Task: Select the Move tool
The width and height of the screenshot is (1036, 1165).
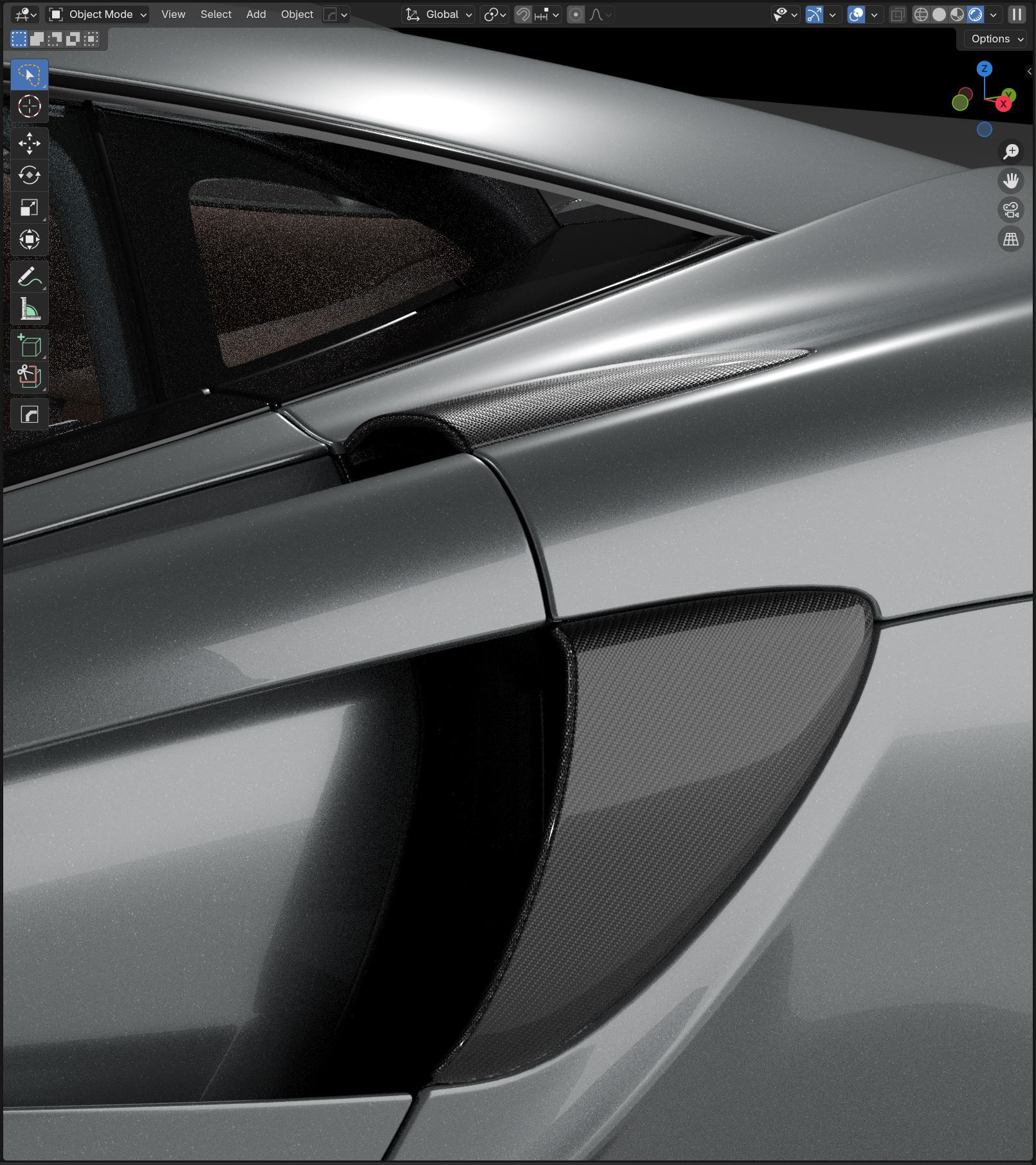Action: click(29, 143)
